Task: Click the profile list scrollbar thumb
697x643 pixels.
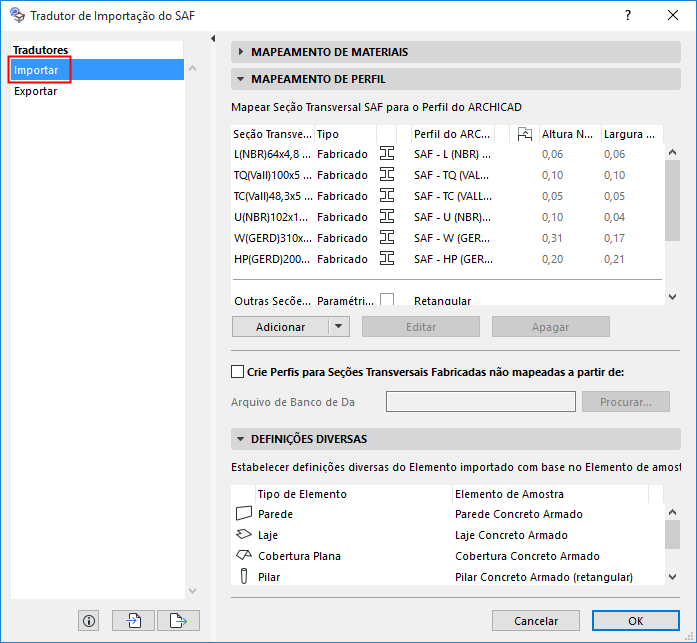Action: point(673,200)
